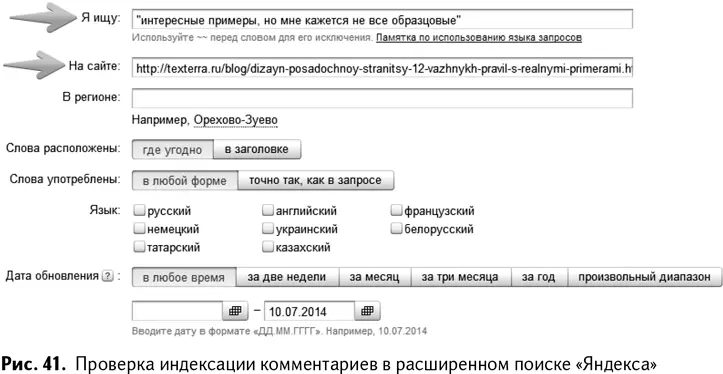Choose за месяц update period
This screenshot has height=374, width=723.
pos(375,277)
